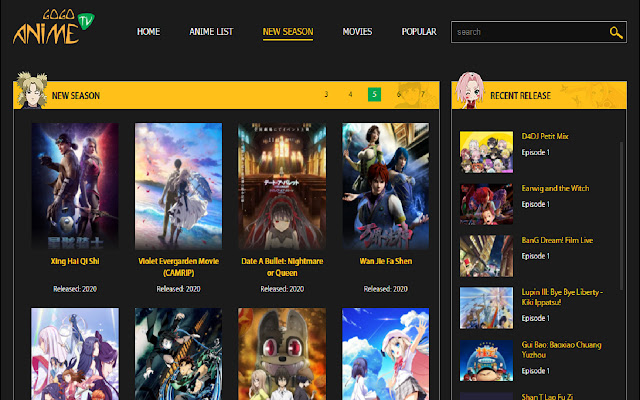Click Released: 2020 under Wan Jie Fa Shen

tap(386, 289)
